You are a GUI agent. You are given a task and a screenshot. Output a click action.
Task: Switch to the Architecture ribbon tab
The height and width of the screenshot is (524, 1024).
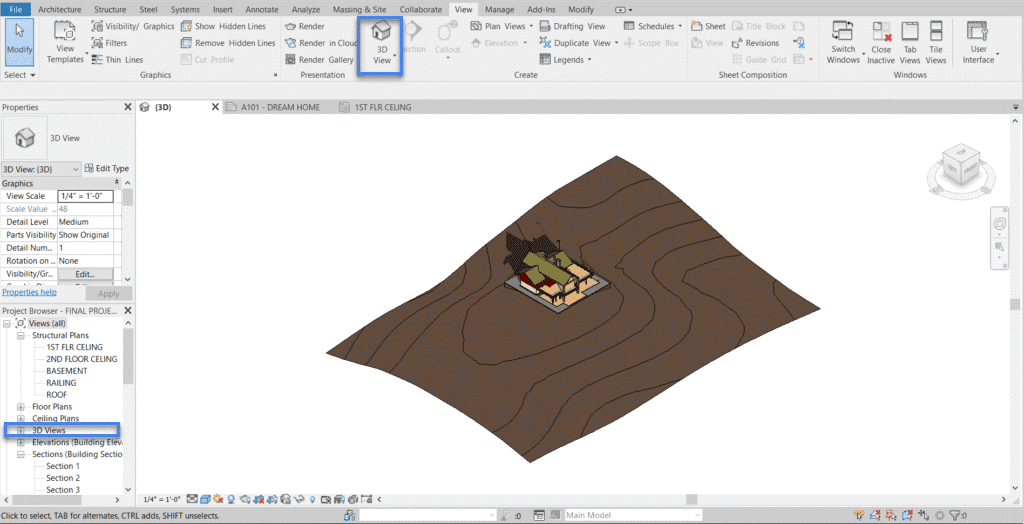click(60, 9)
